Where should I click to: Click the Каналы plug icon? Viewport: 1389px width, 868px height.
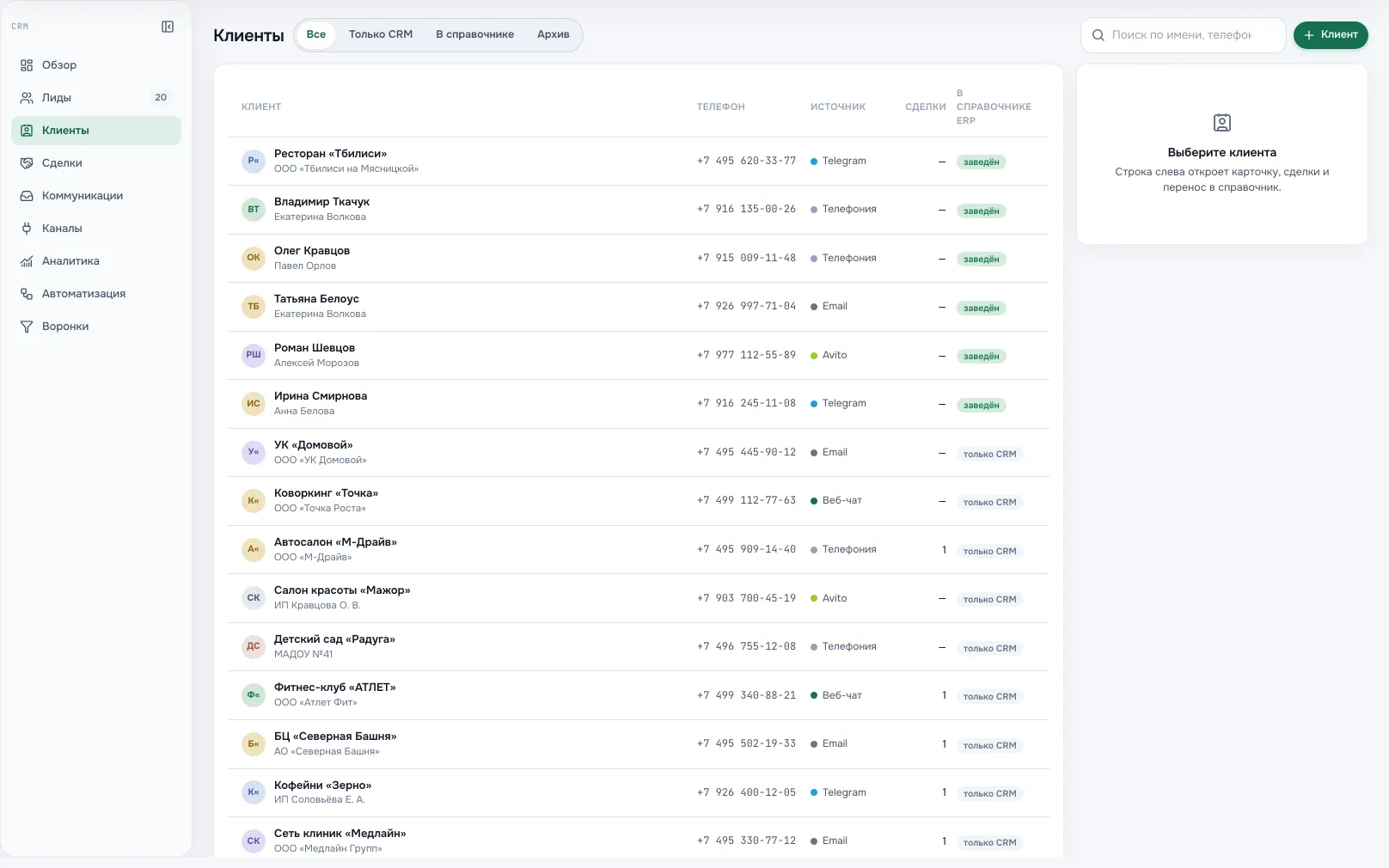(27, 229)
